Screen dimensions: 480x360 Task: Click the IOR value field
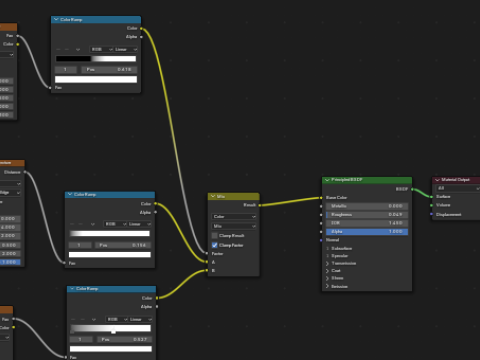tap(367, 223)
